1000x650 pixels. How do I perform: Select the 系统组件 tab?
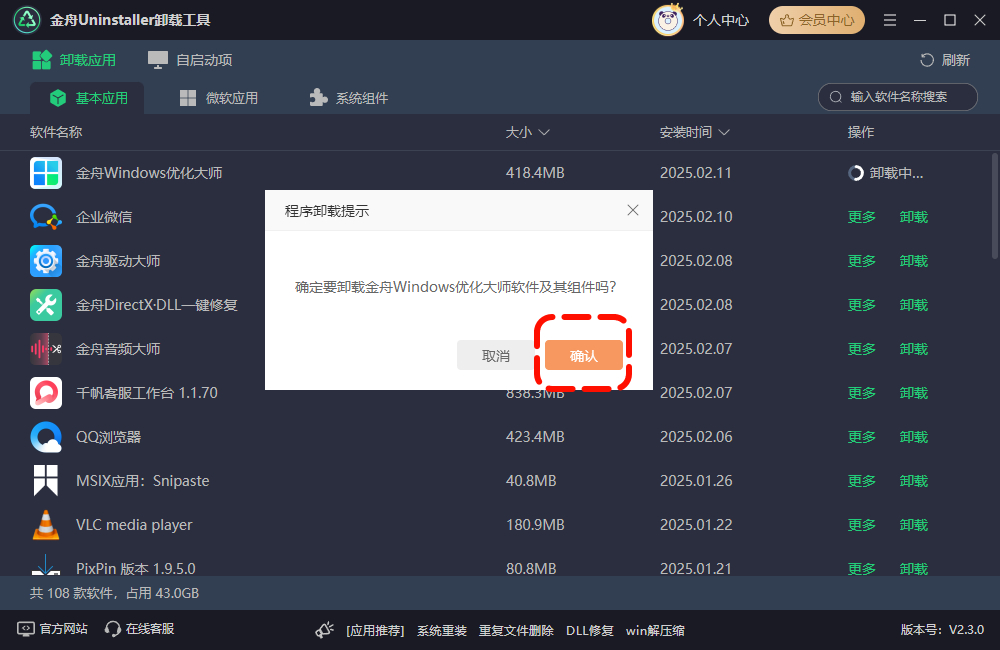coord(349,98)
